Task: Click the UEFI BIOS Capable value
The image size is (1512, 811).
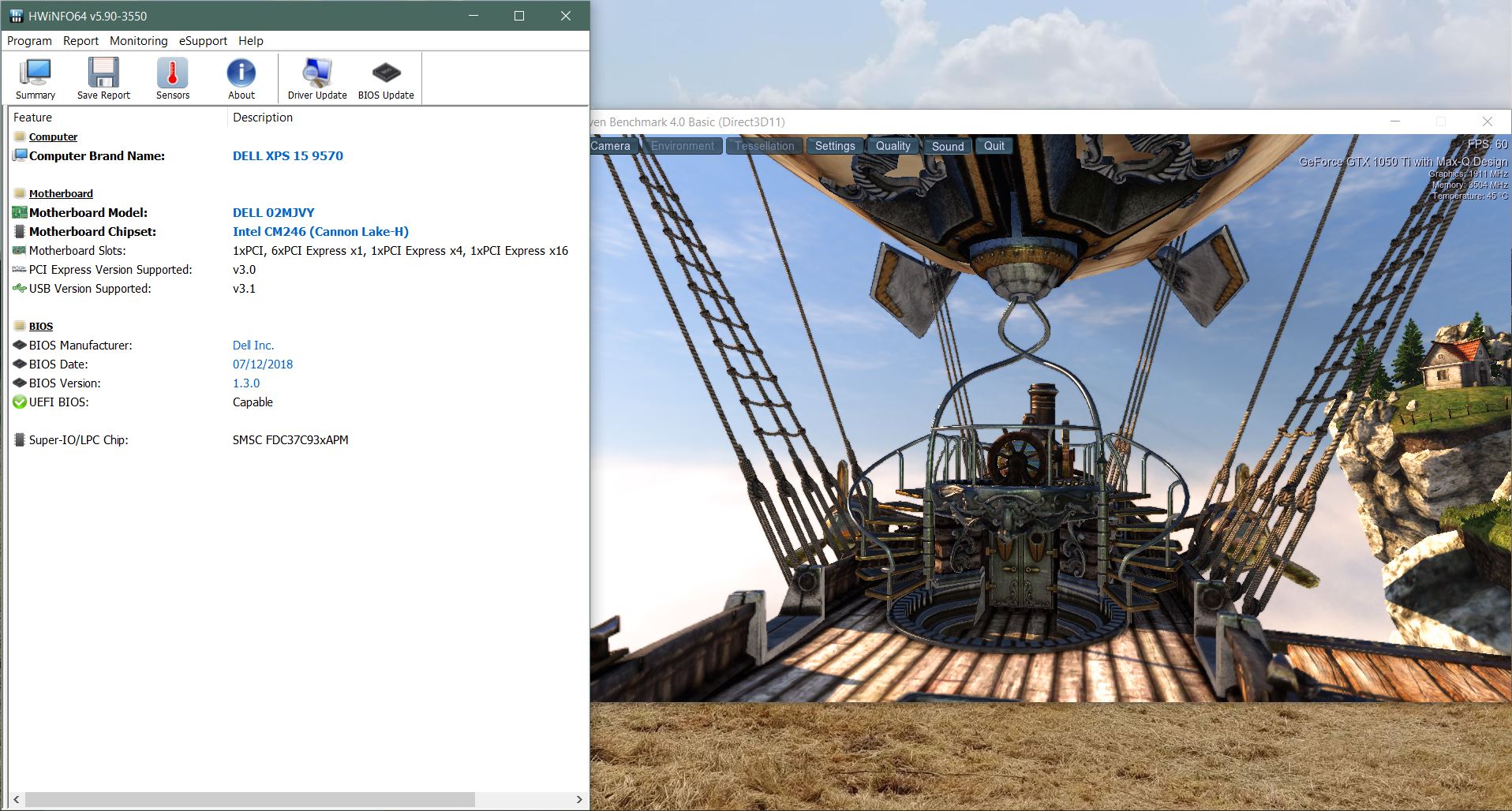Action: pyautogui.click(x=253, y=402)
